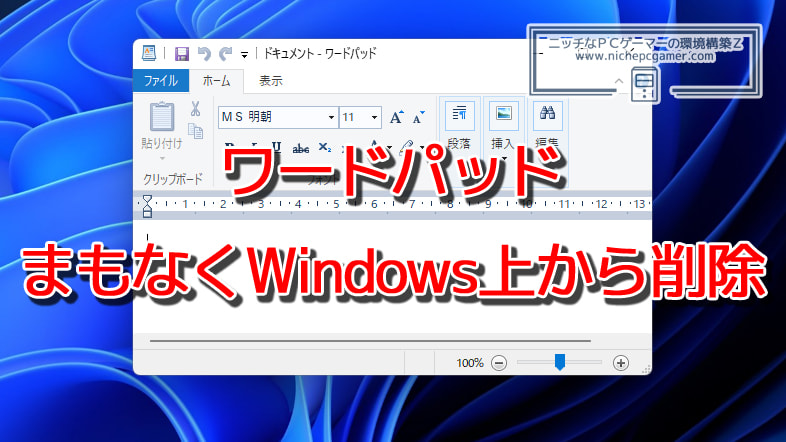Switch to the ホーム tab
Image resolution: width=786 pixels, height=442 pixels.
pos(217,81)
